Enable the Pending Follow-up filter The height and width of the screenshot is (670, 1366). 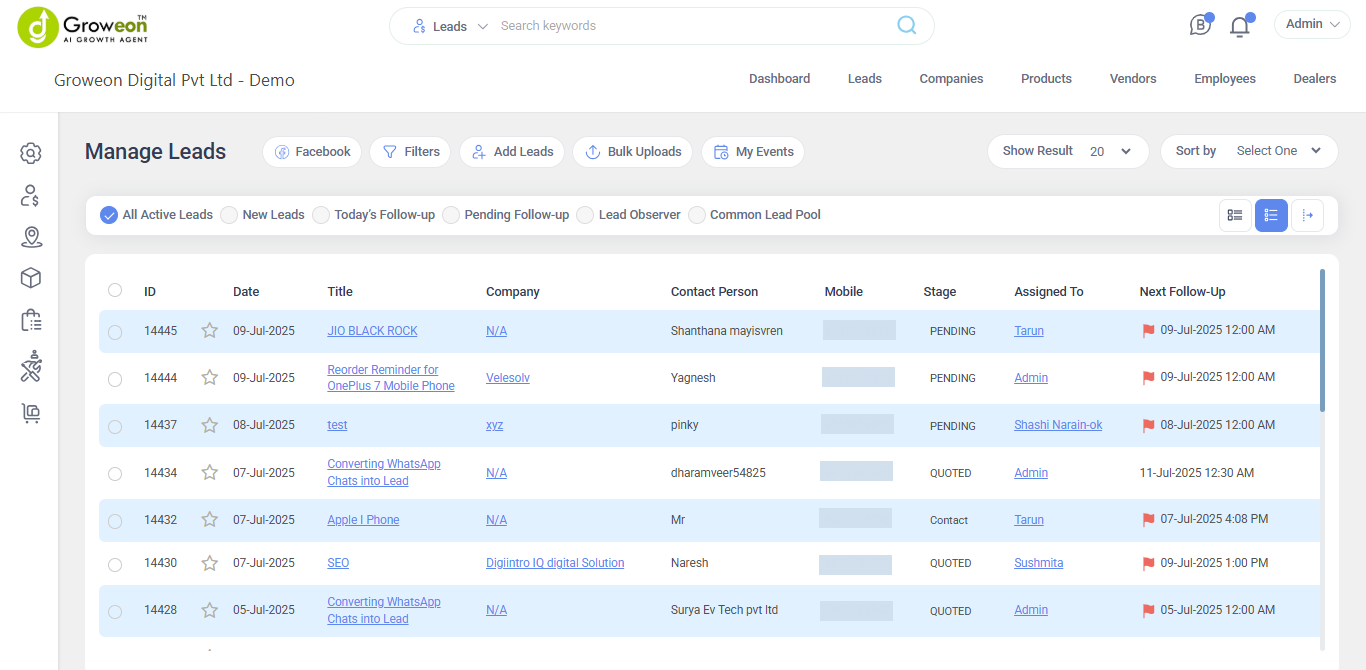pyautogui.click(x=450, y=214)
